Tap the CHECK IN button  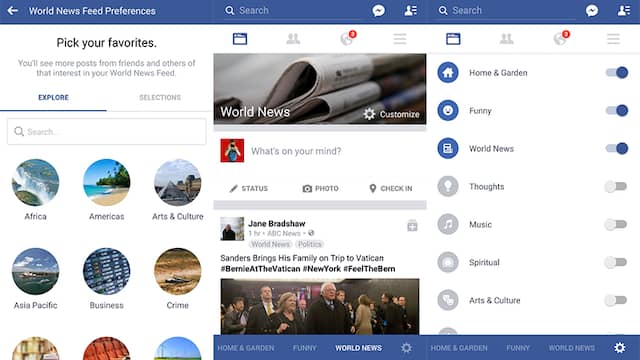(x=391, y=189)
